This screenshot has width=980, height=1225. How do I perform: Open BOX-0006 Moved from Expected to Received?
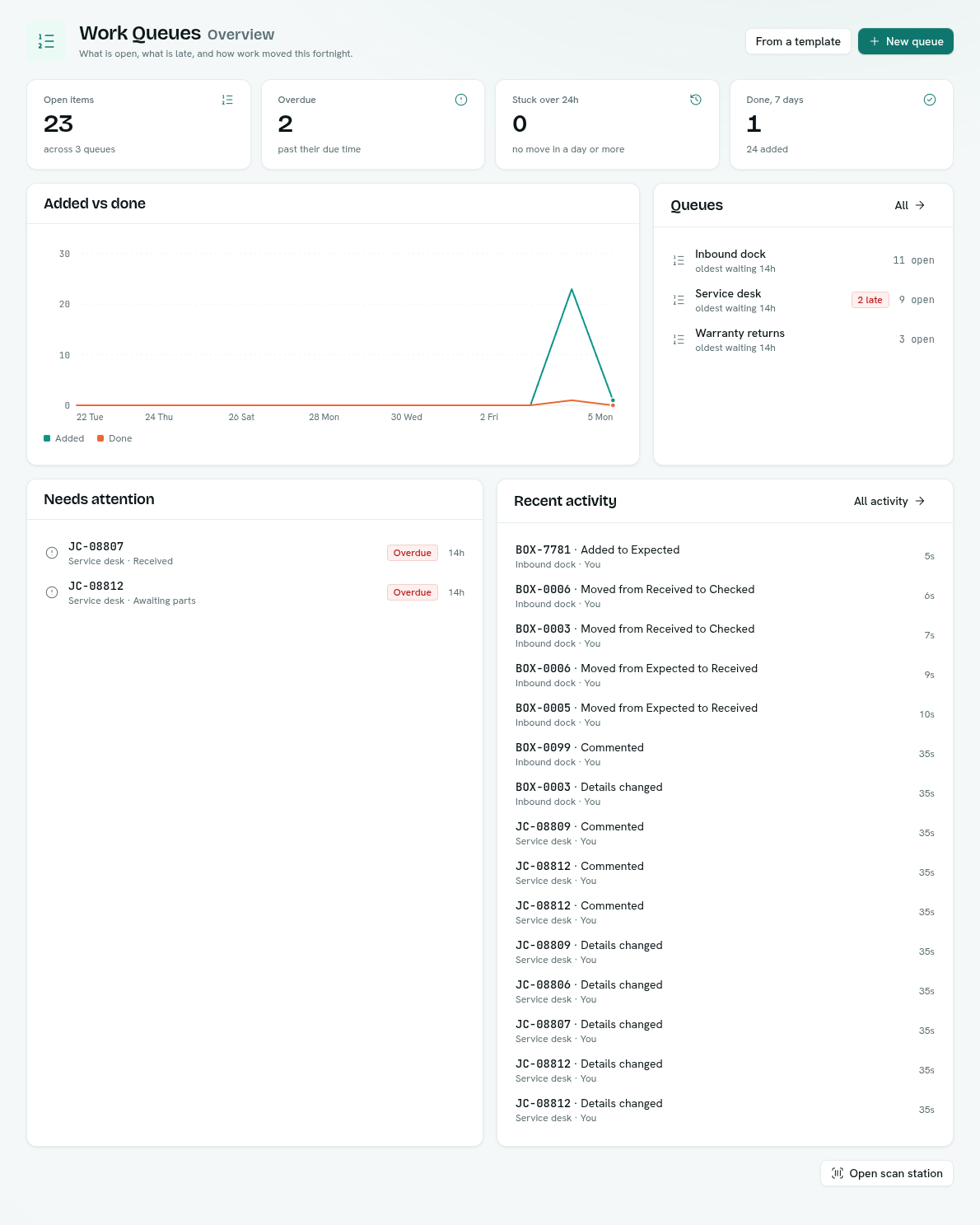[725, 675]
